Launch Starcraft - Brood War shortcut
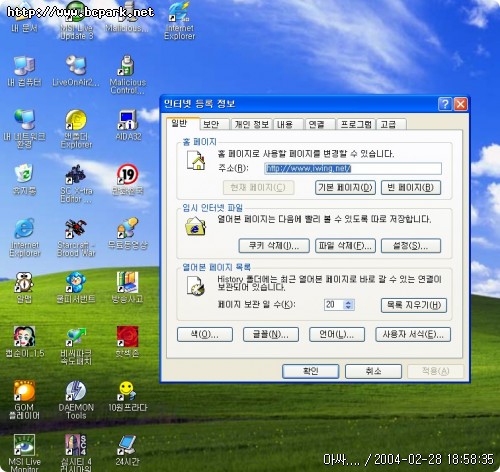500x472 pixels. (76, 237)
